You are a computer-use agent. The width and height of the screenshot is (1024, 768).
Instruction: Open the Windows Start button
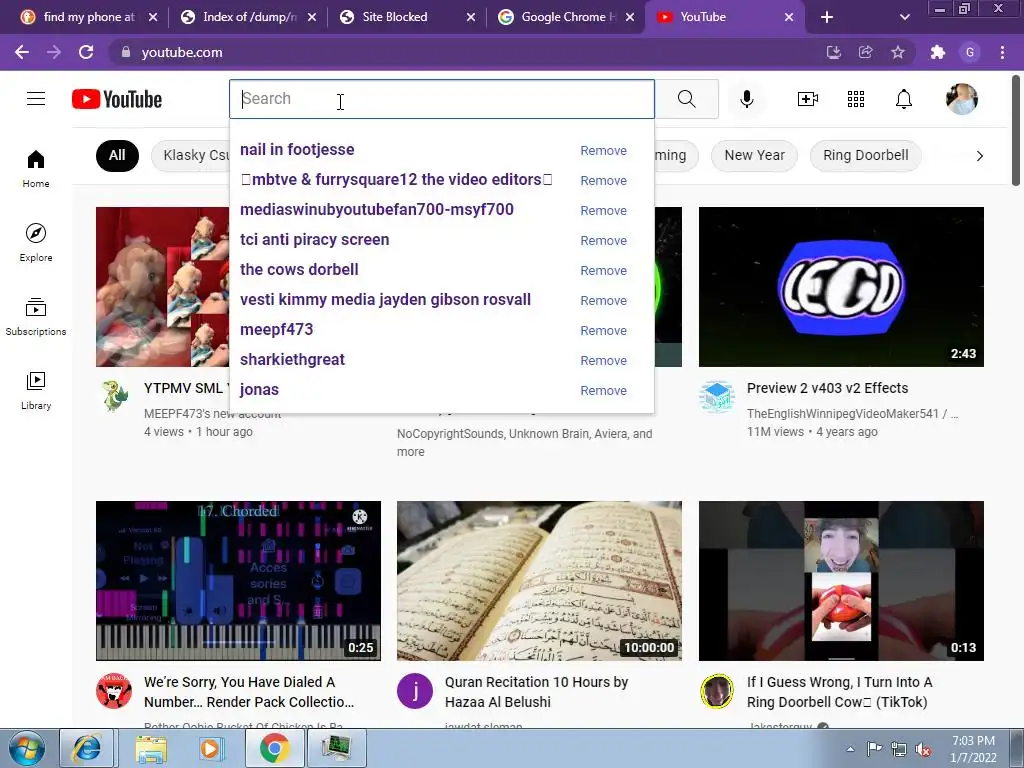point(26,748)
